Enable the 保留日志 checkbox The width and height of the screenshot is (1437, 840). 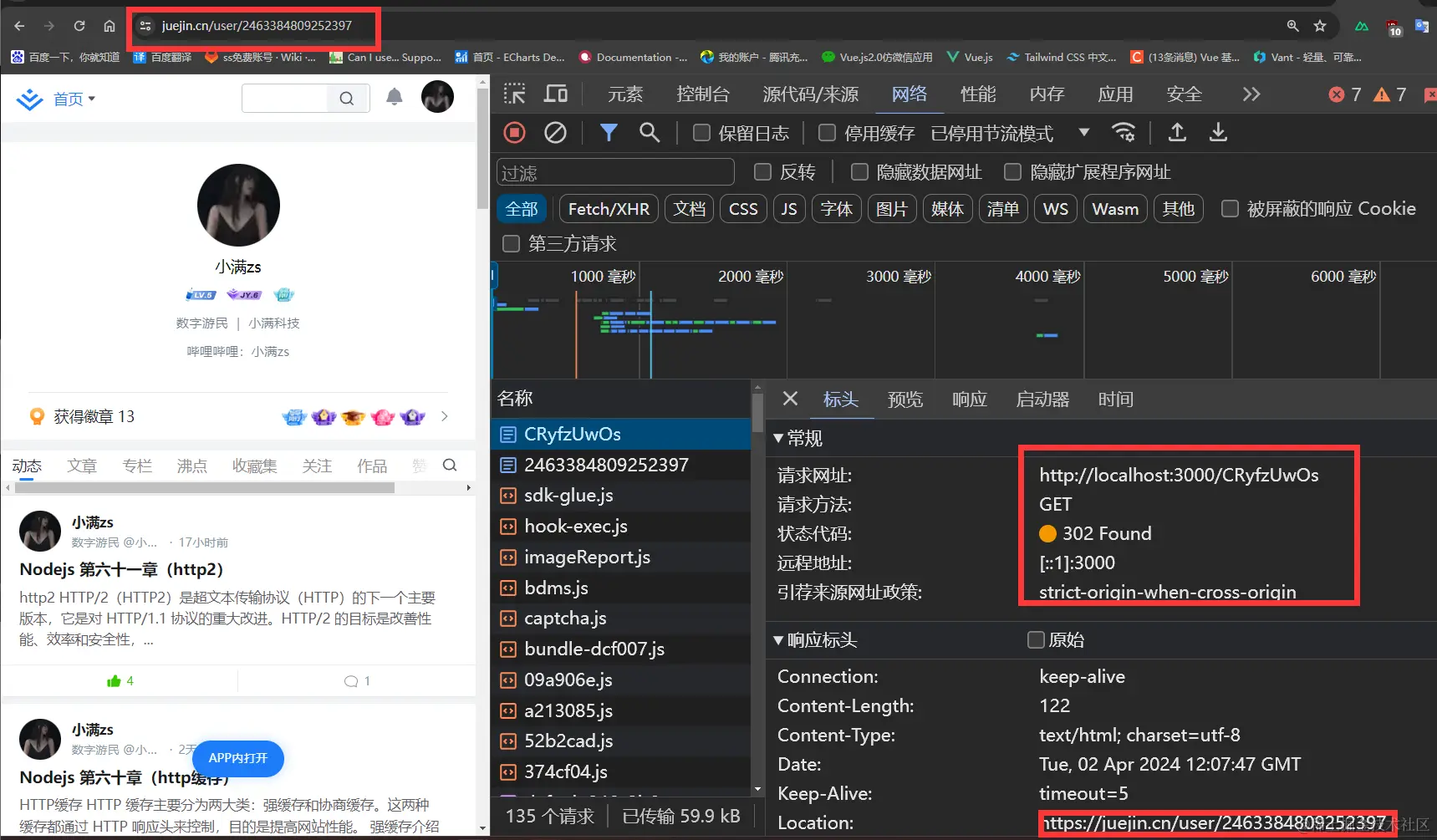click(x=702, y=133)
